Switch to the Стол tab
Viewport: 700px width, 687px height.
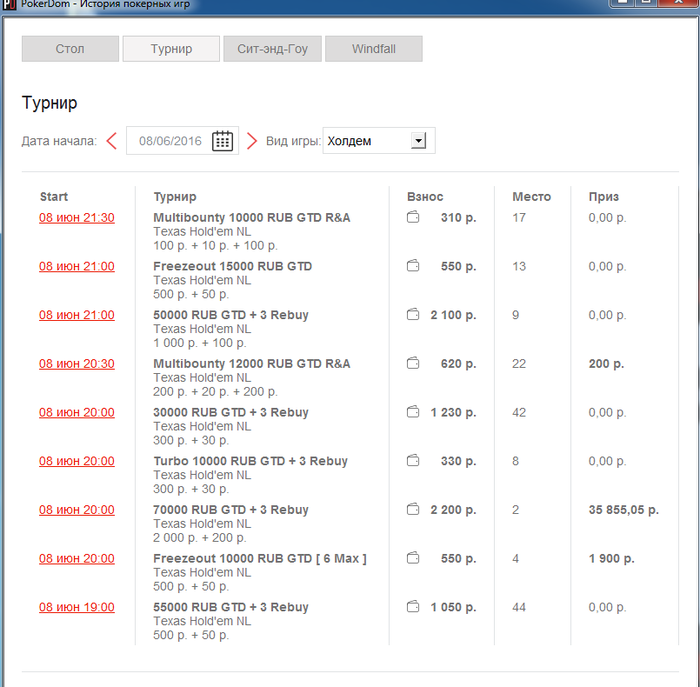(70, 49)
